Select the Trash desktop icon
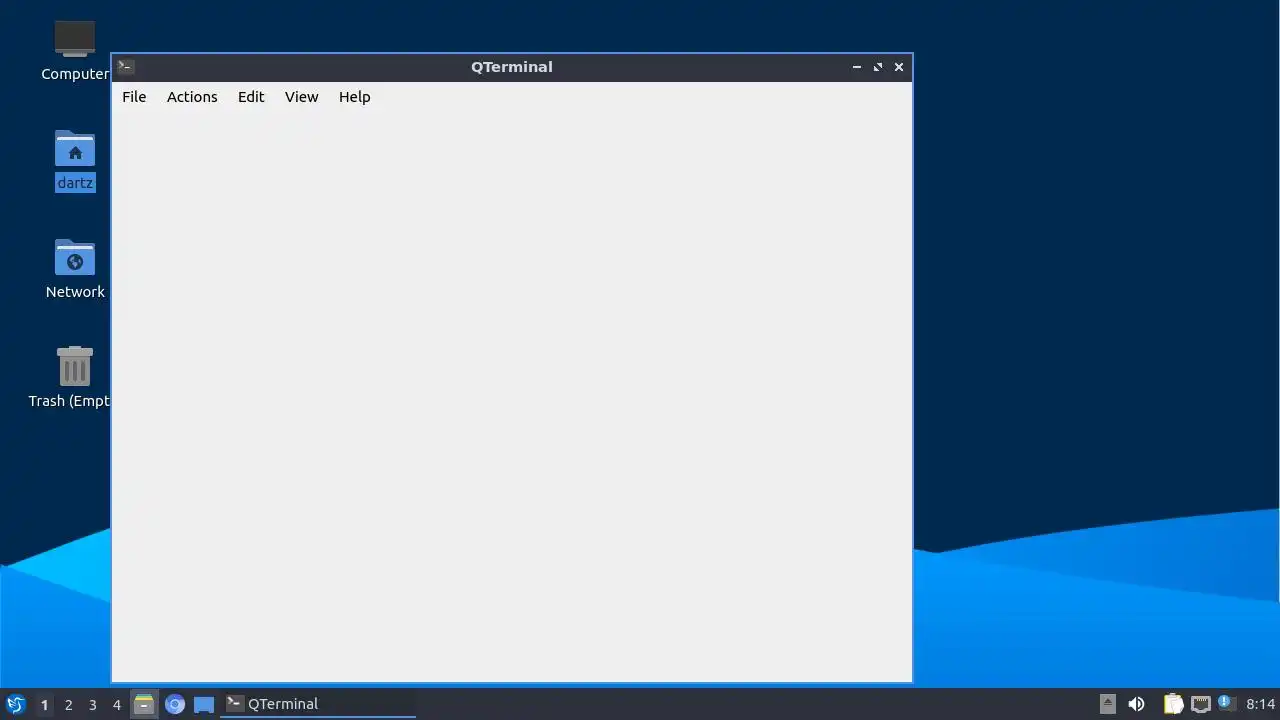 [75, 378]
